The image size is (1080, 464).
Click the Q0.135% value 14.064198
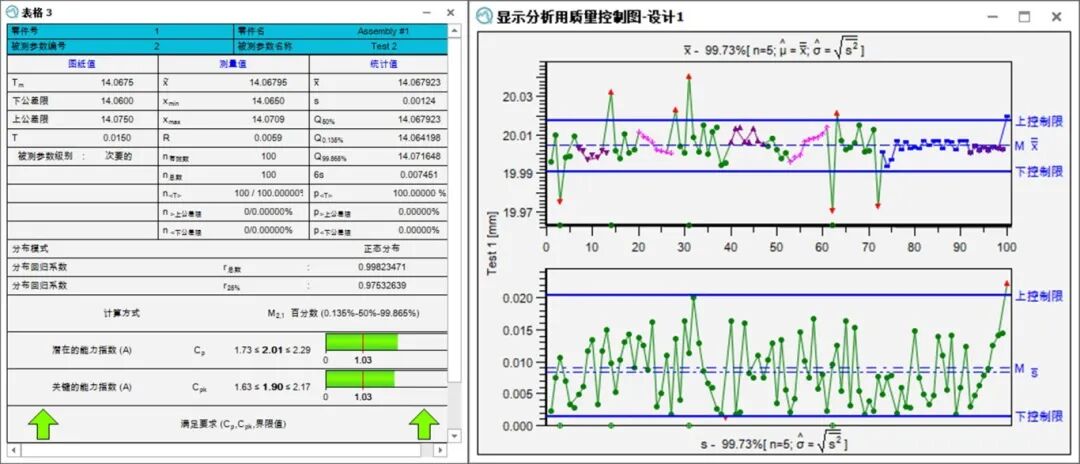coord(419,138)
